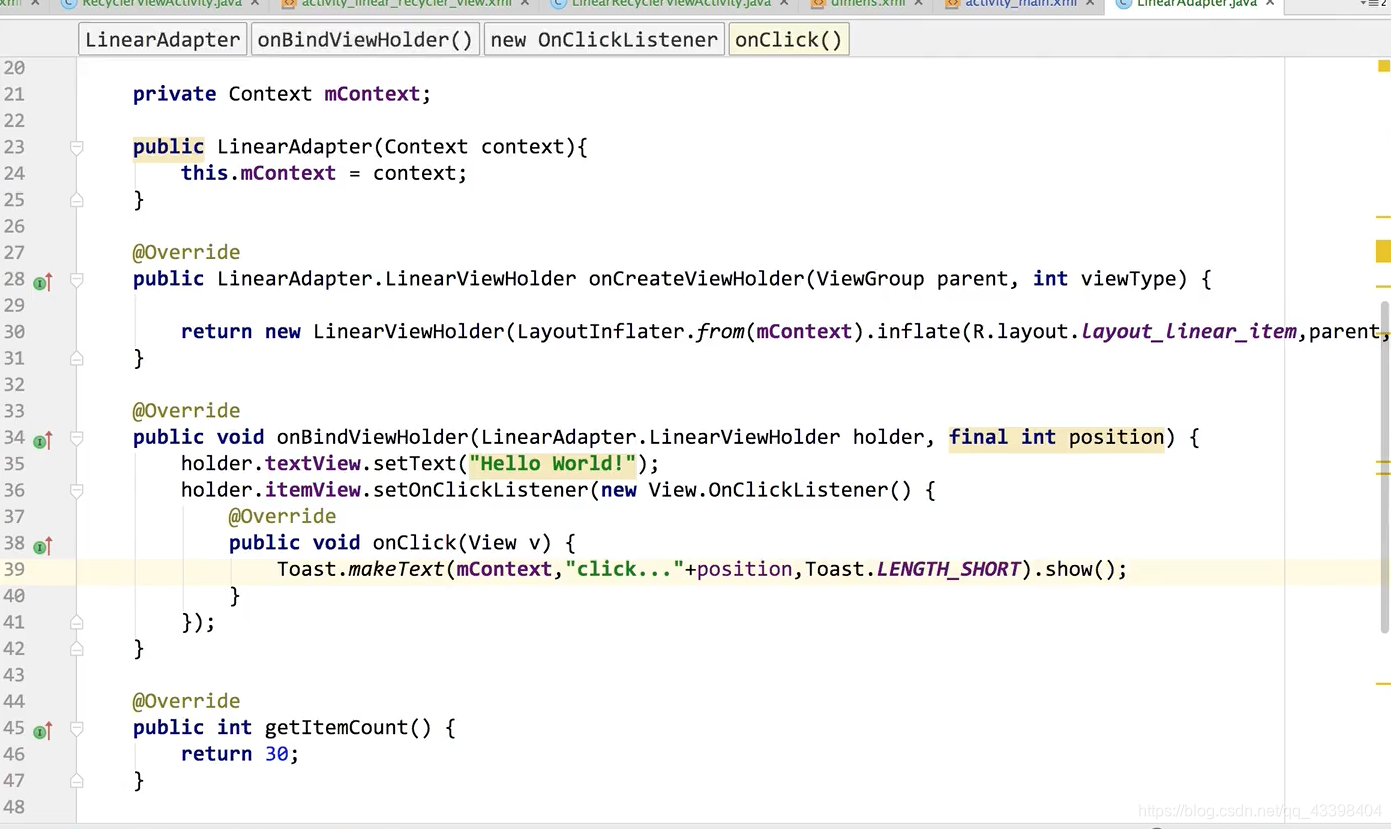Click "LENGTH_SHORT" on line 39
Screen dimensions: 1391x829
click(x=948, y=569)
